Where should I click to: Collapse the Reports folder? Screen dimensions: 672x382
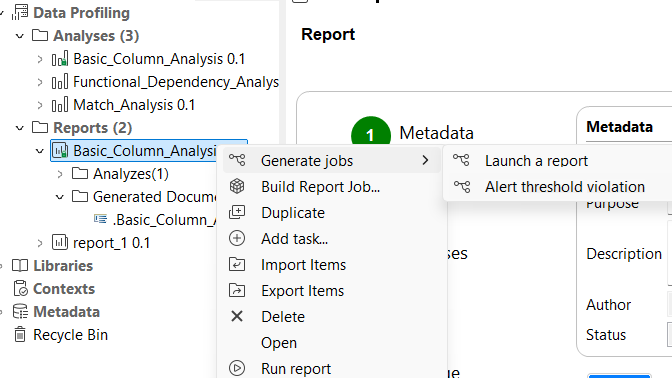20,128
